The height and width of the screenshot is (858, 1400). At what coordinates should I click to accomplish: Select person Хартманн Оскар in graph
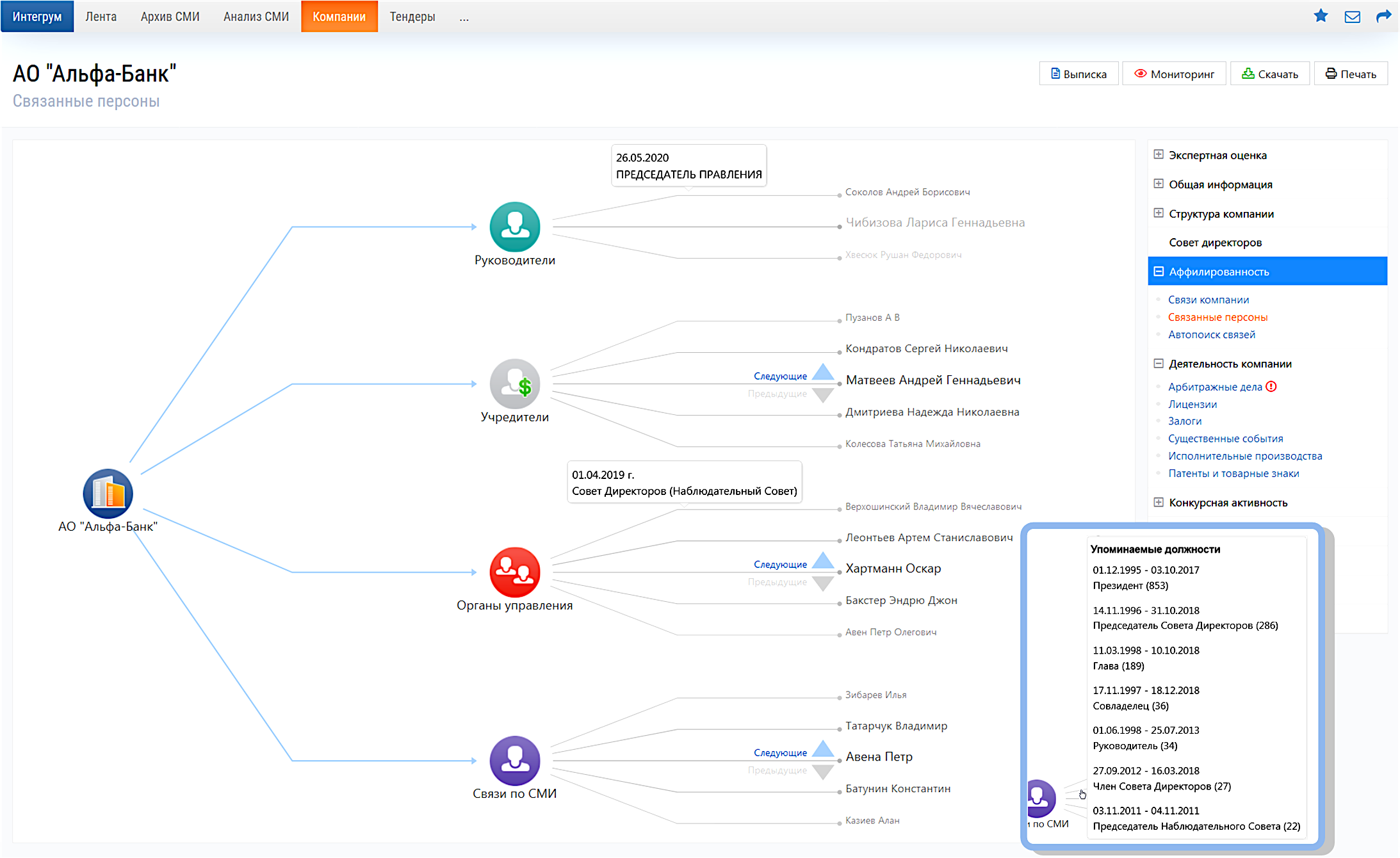point(893,569)
